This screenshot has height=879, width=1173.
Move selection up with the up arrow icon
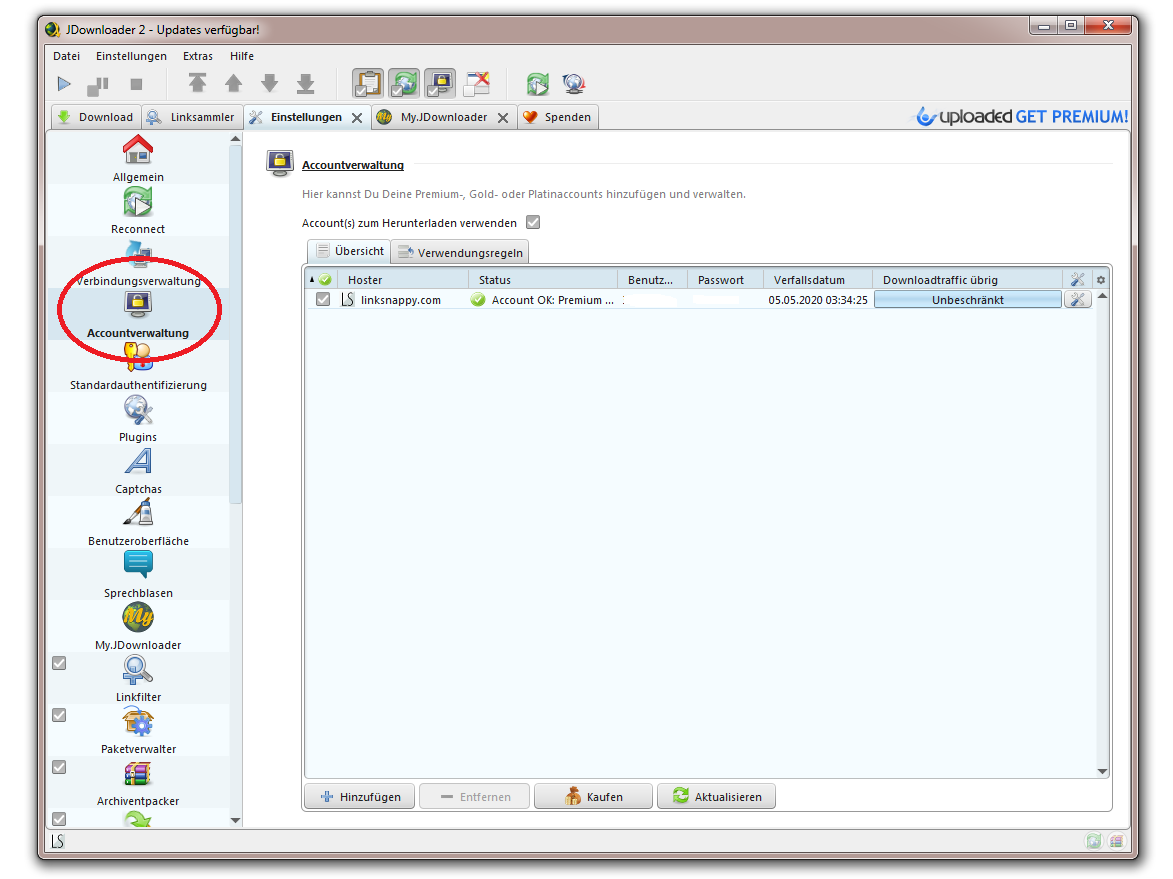coord(233,83)
